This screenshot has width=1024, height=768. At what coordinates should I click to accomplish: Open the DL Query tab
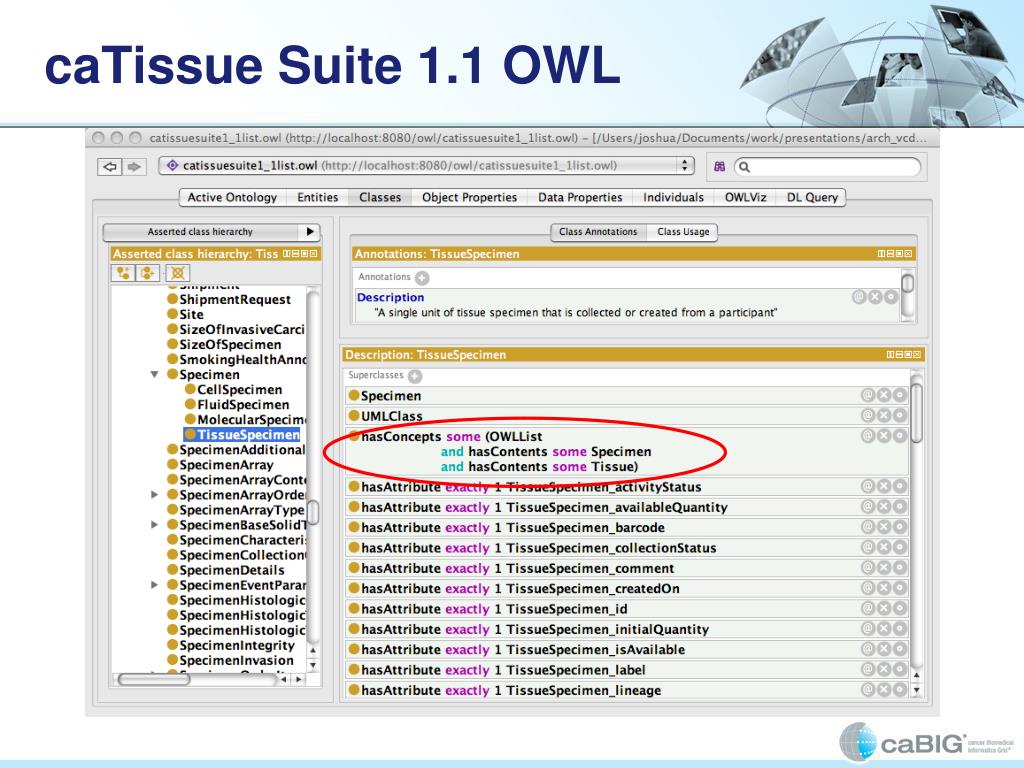(812, 197)
